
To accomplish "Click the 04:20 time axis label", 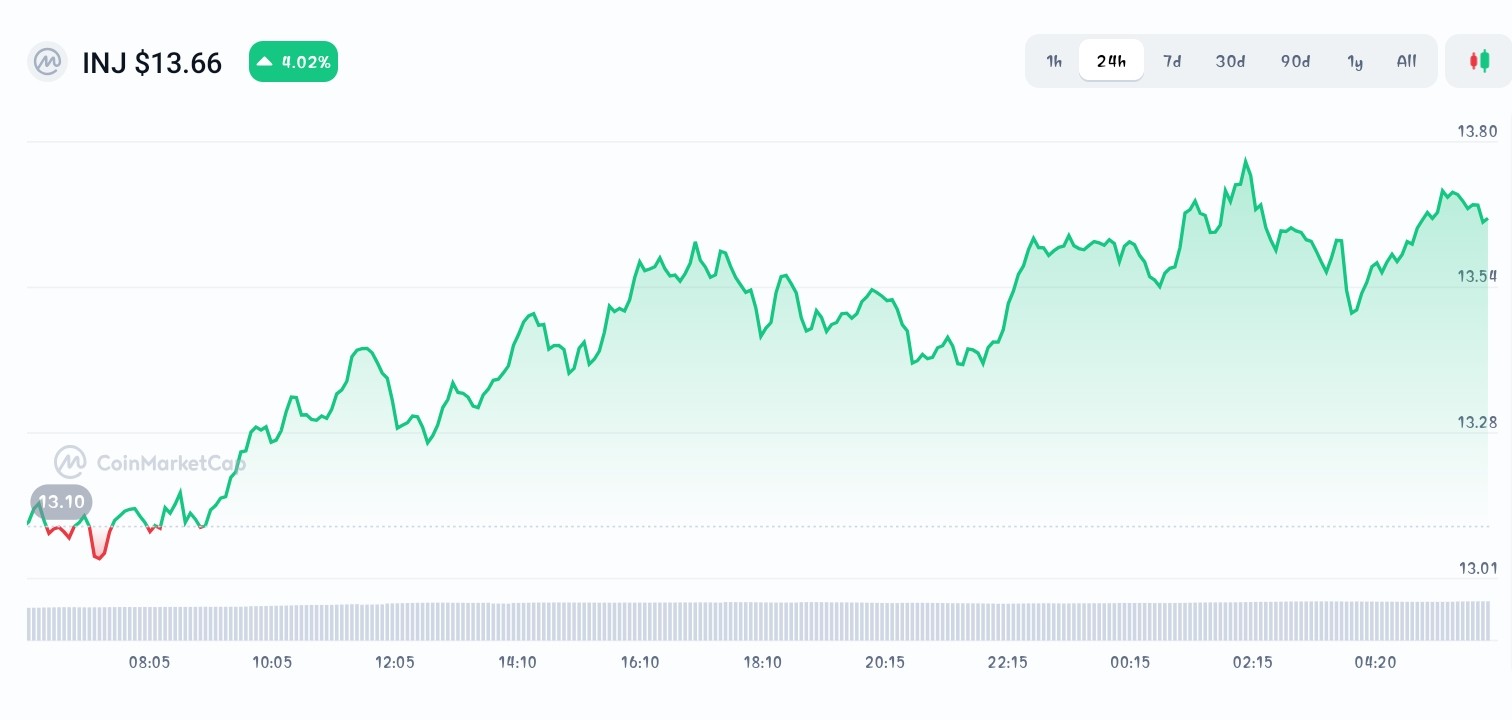I will click(1375, 662).
